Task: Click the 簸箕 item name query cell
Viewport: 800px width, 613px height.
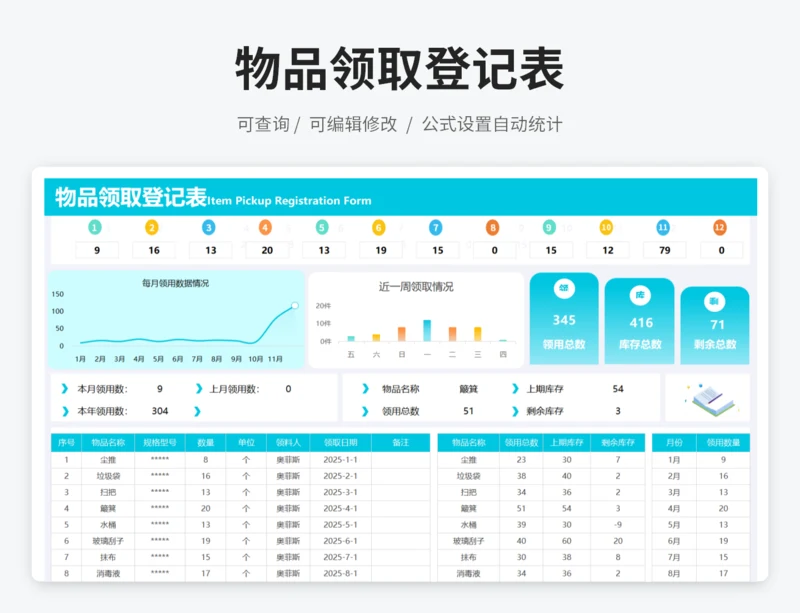Action: tap(468, 389)
